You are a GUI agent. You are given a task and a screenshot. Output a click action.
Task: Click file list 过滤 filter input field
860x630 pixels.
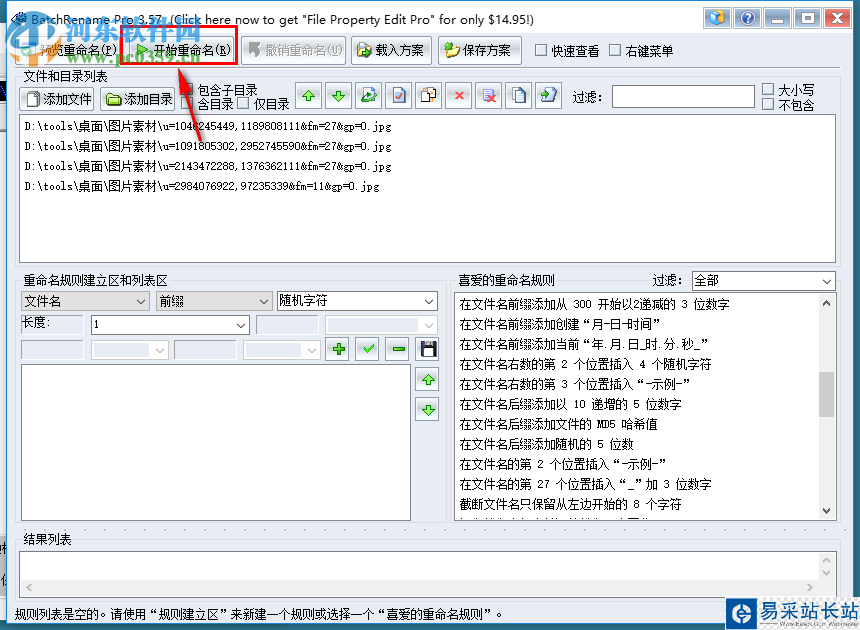[x=683, y=97]
